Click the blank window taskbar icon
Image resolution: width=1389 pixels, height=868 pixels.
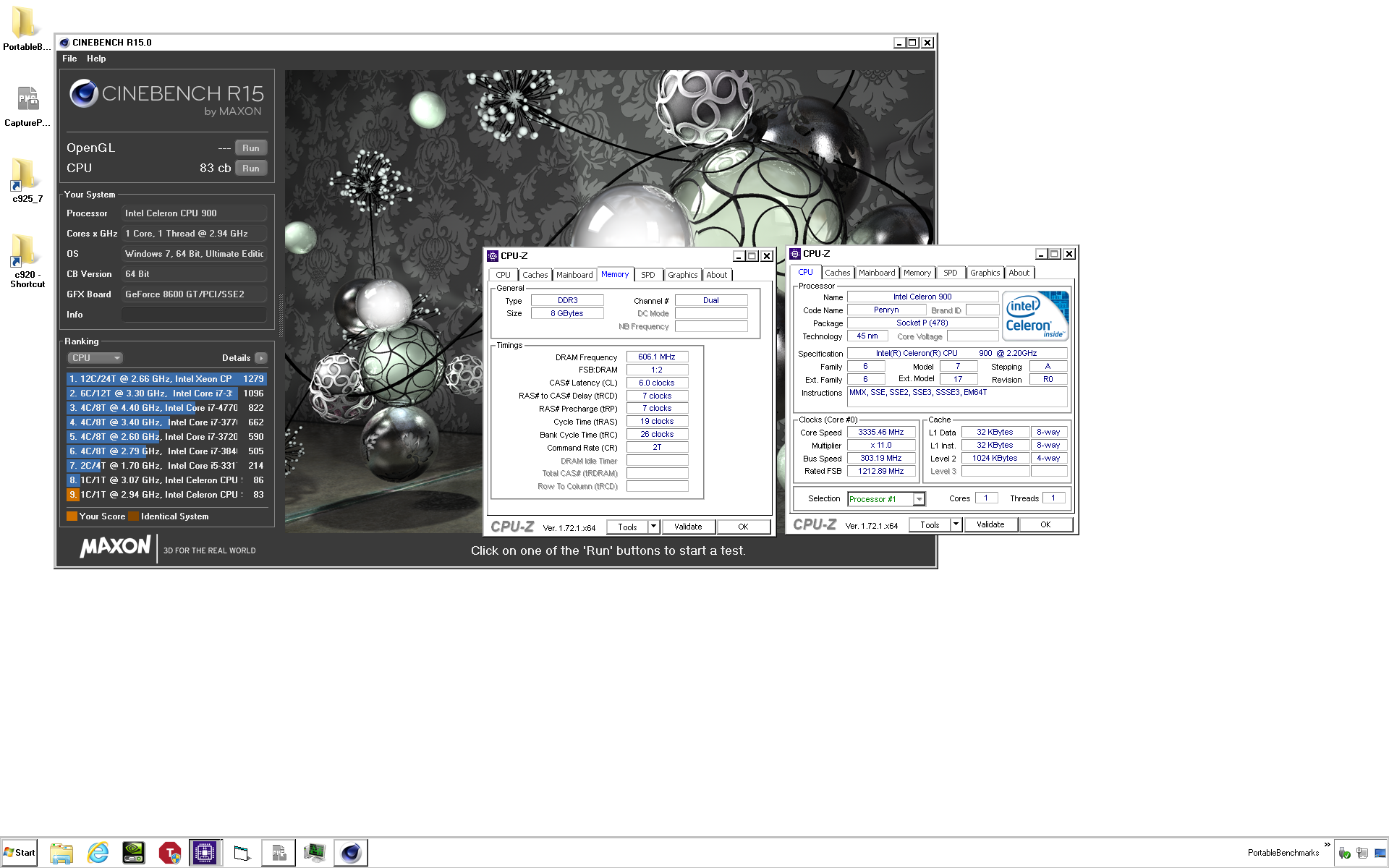coord(242,853)
